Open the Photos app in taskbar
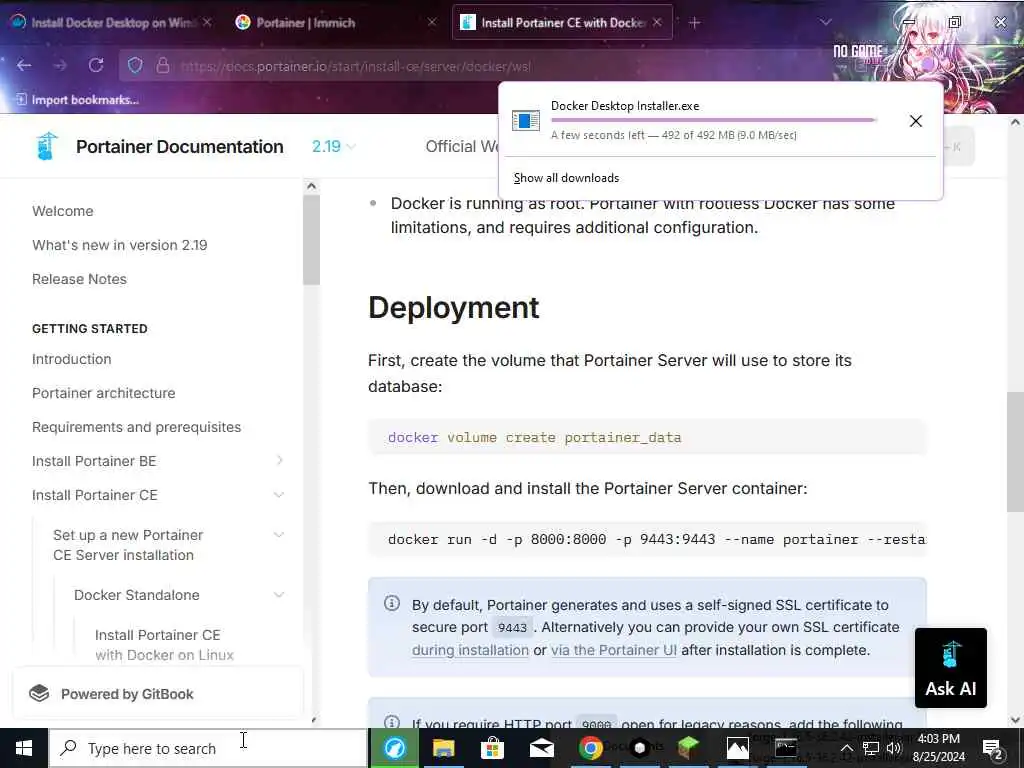Viewport: 1024px width, 768px height. (x=737, y=748)
